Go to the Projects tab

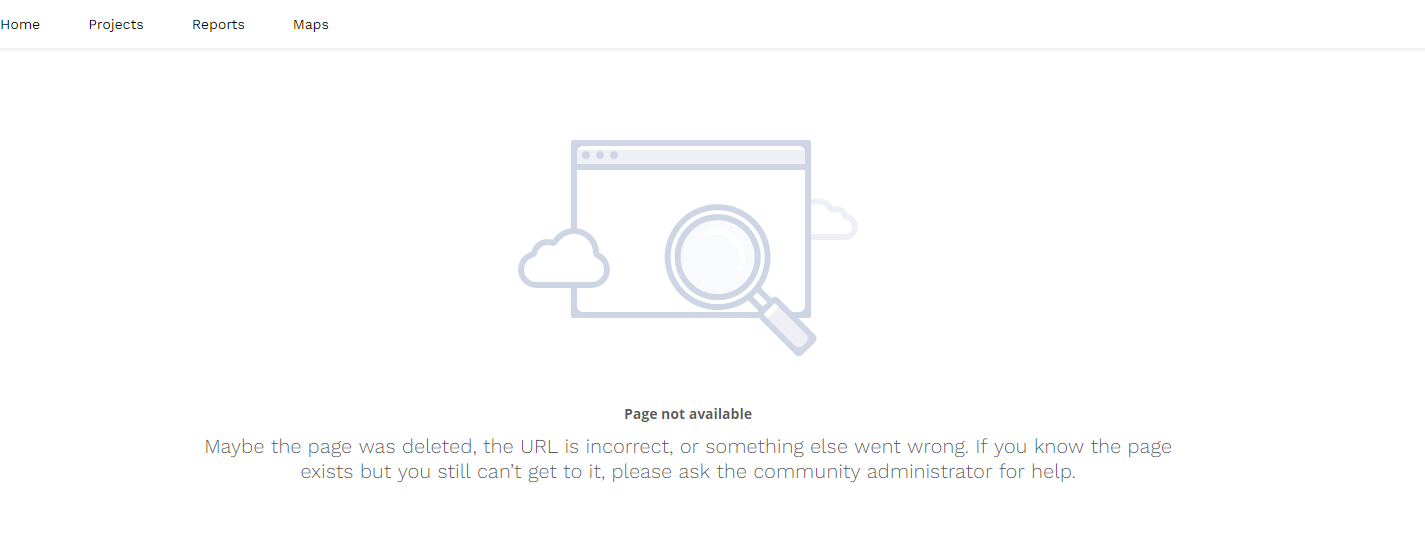[x=116, y=25]
